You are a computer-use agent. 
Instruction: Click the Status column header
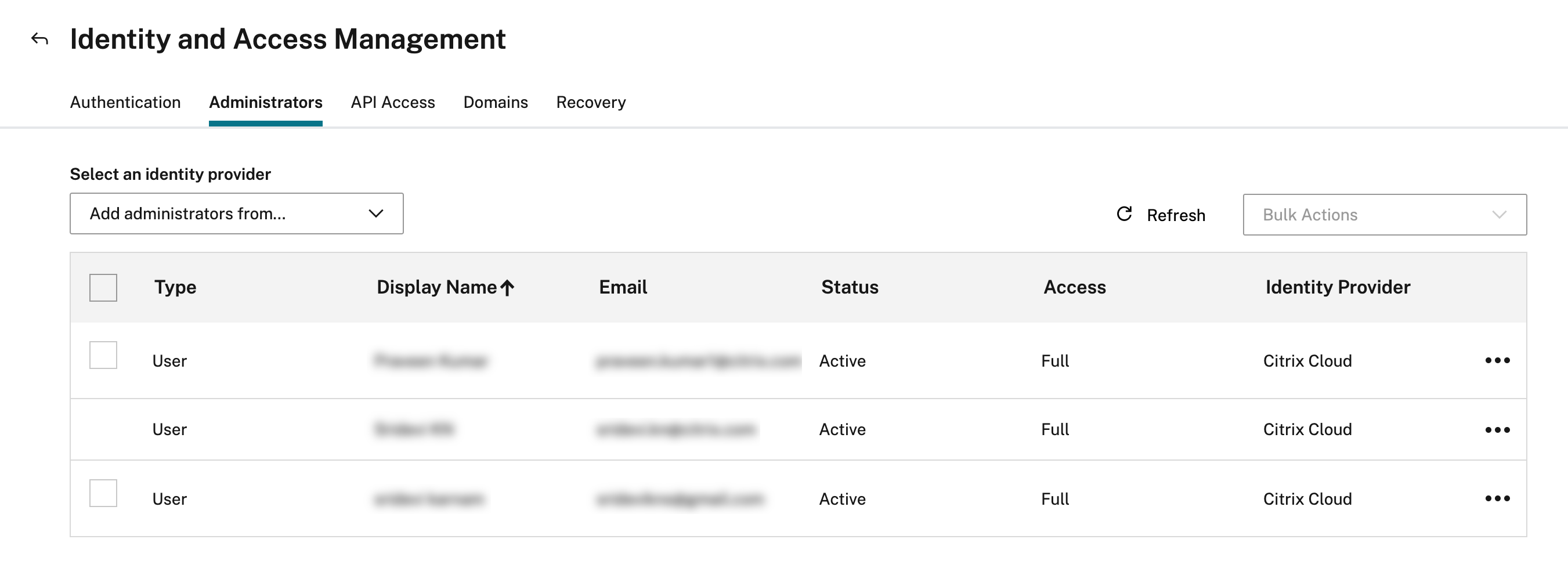(x=850, y=287)
